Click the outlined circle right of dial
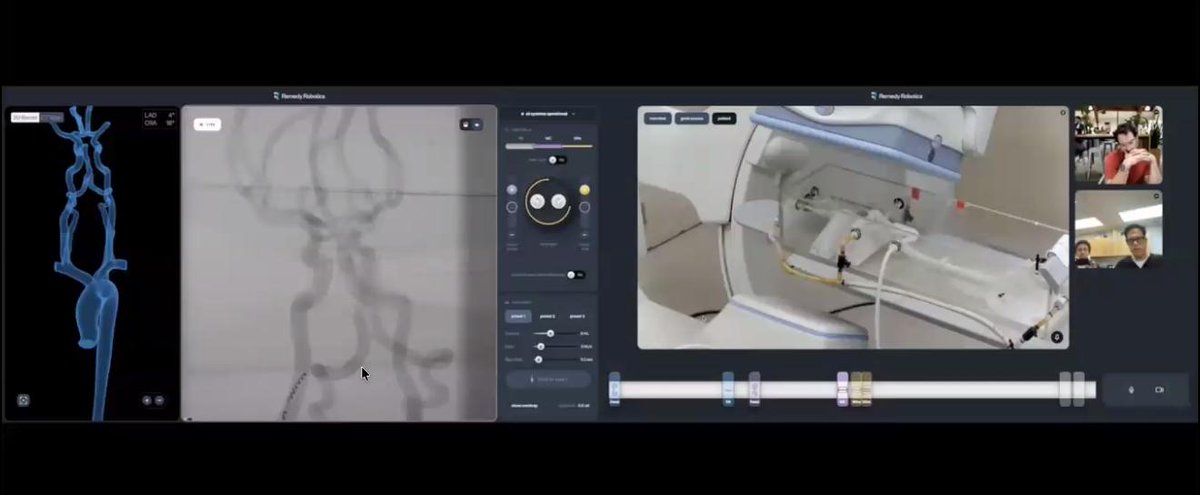 pos(585,207)
